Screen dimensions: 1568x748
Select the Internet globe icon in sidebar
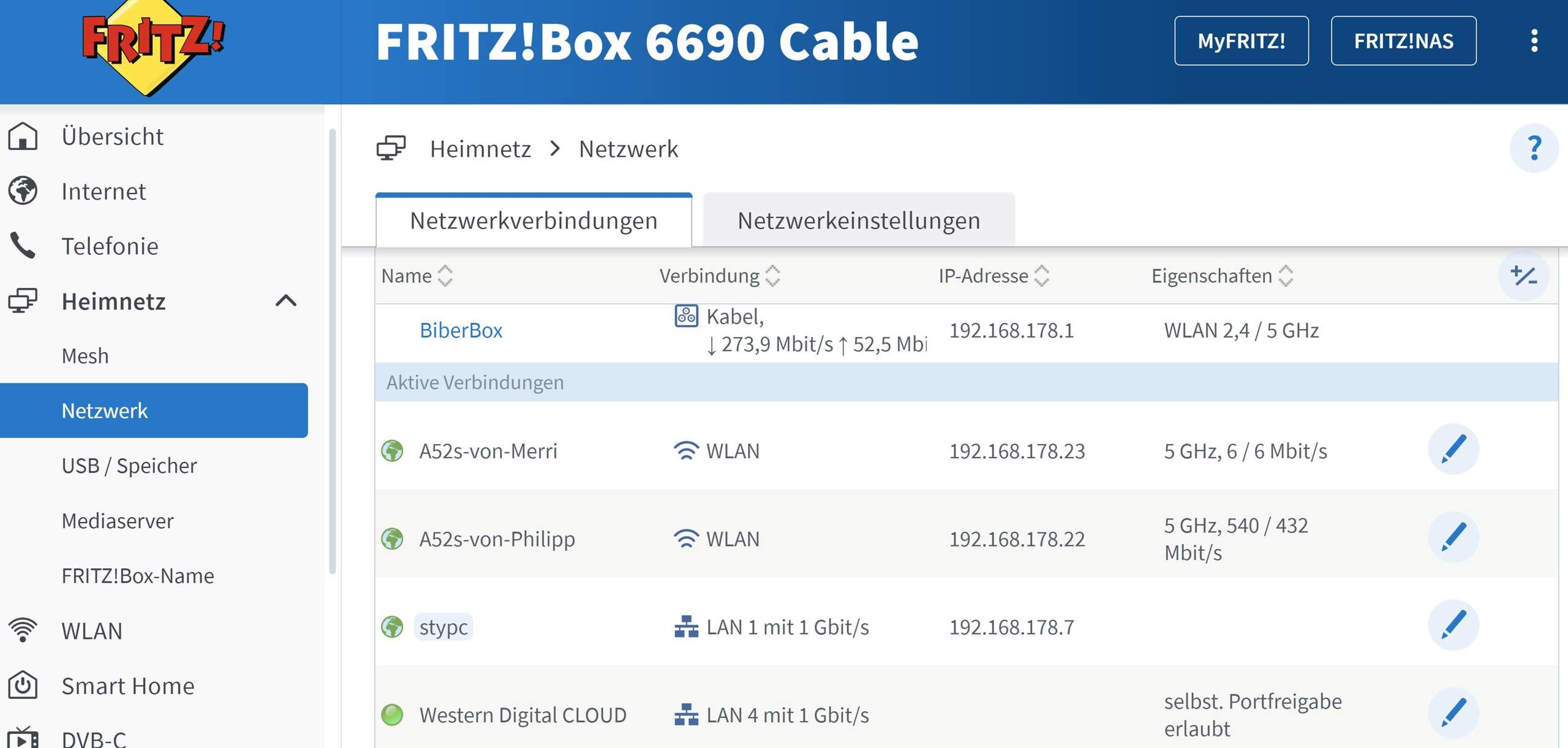click(x=22, y=191)
